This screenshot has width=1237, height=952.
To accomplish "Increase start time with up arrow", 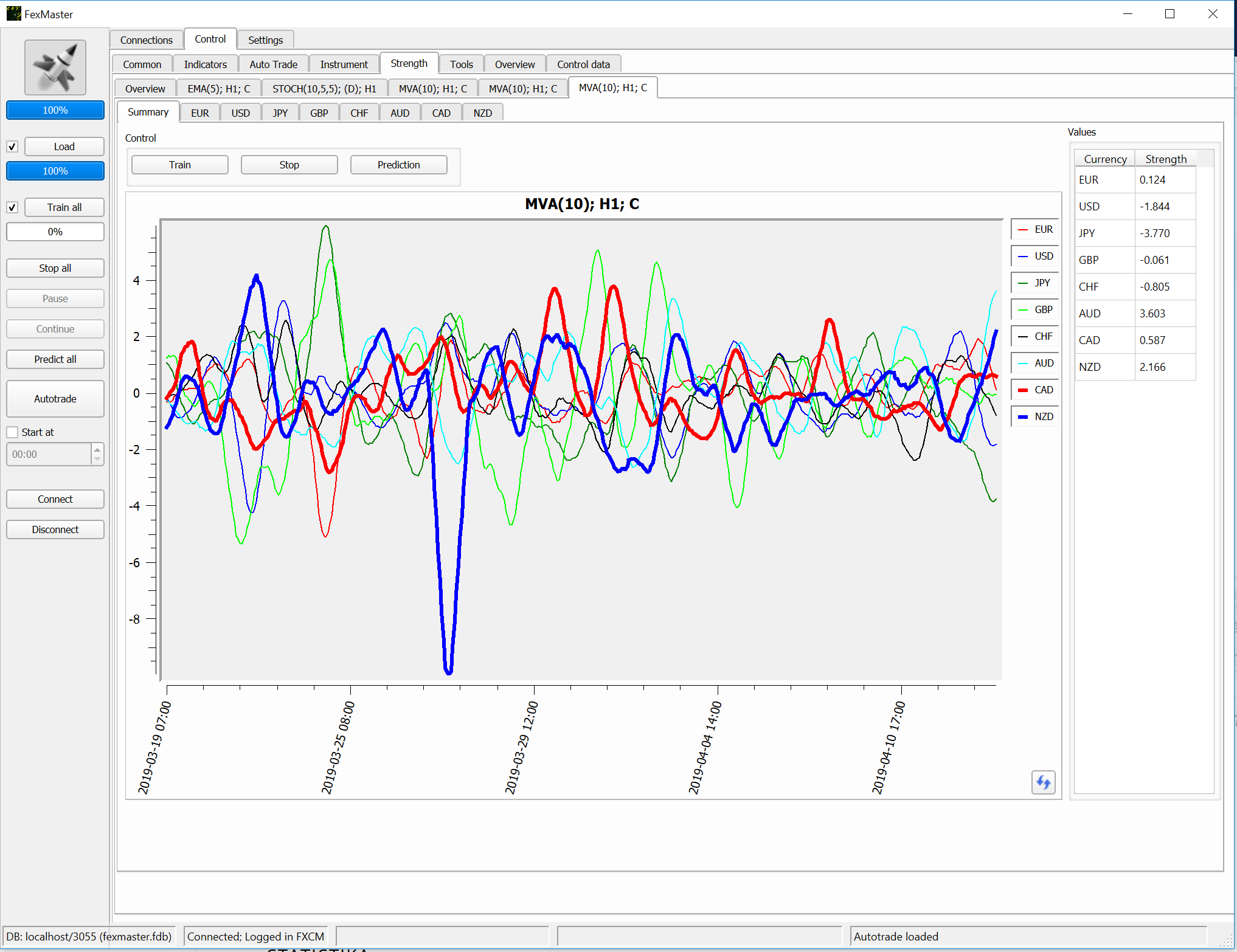I will [x=97, y=449].
